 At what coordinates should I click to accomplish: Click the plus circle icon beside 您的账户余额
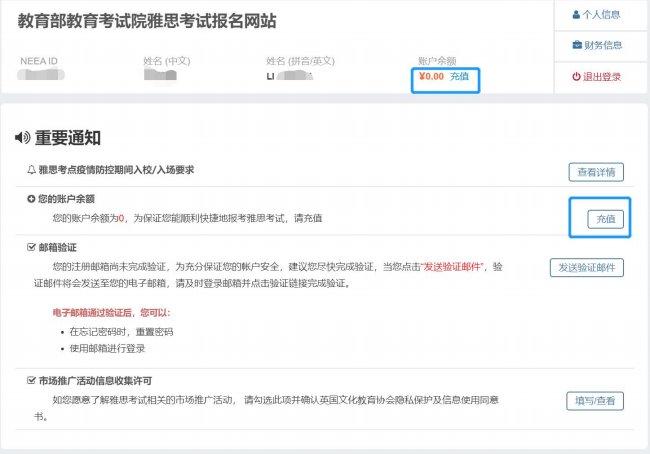coord(31,200)
